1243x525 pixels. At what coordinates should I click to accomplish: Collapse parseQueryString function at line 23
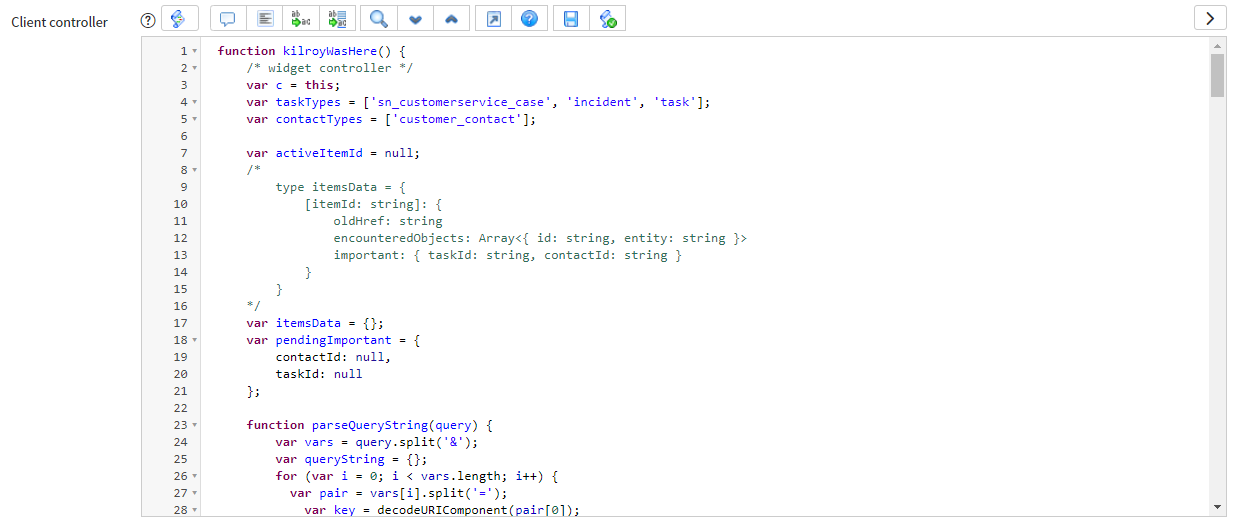195,425
